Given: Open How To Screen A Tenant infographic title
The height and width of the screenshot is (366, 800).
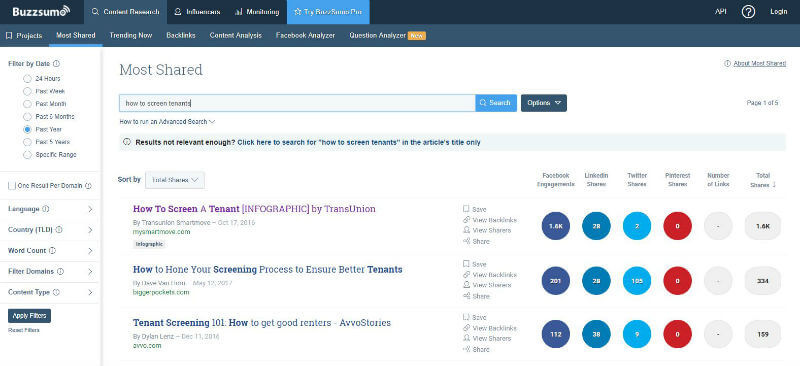Looking at the screenshot, I should tap(254, 209).
